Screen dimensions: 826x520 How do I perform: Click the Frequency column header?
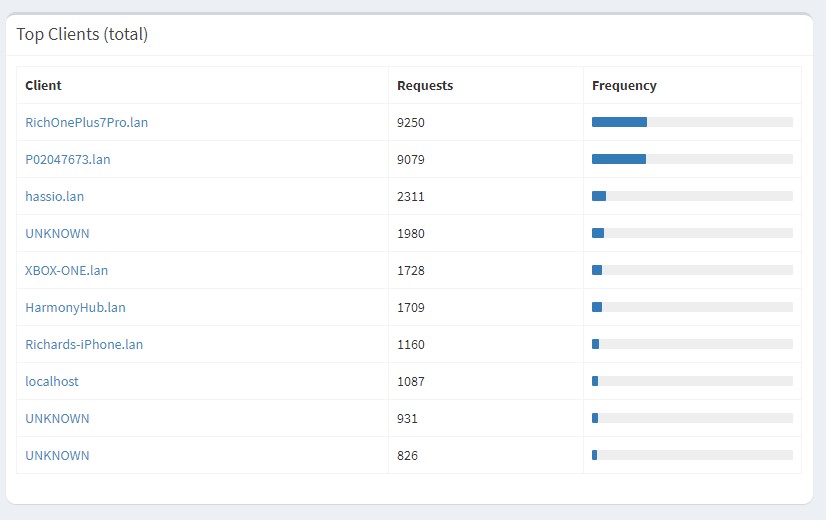624,85
